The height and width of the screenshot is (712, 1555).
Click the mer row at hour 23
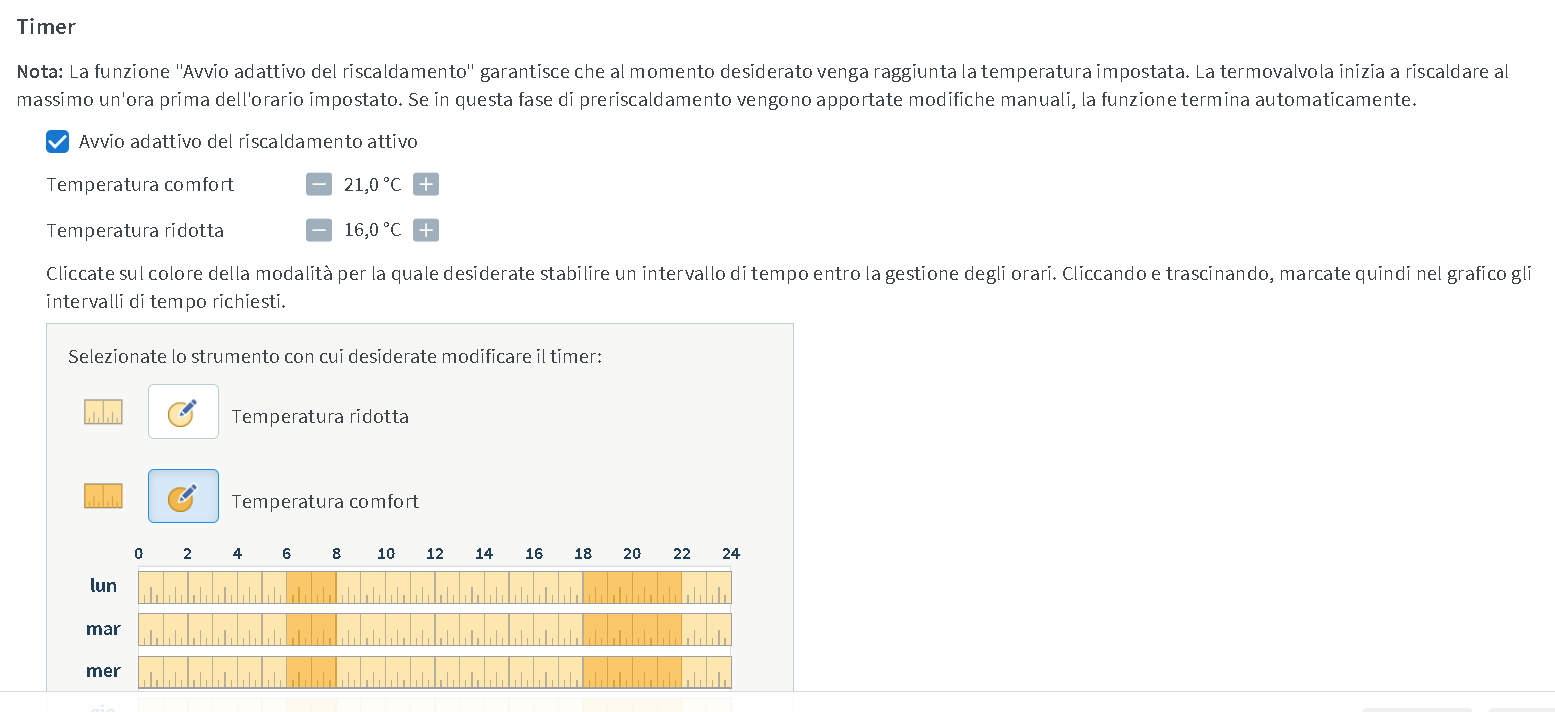(719, 672)
